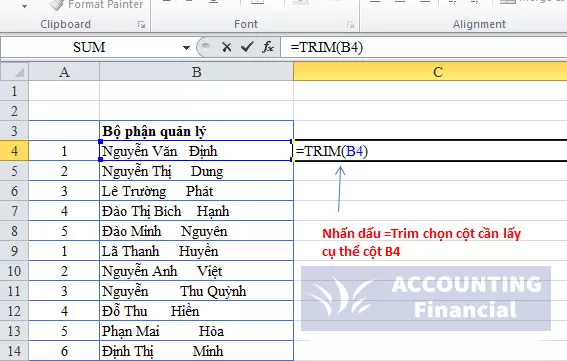The width and height of the screenshot is (567, 361).
Task: Expand the Name Box dropdown arrow
Action: click(186, 47)
